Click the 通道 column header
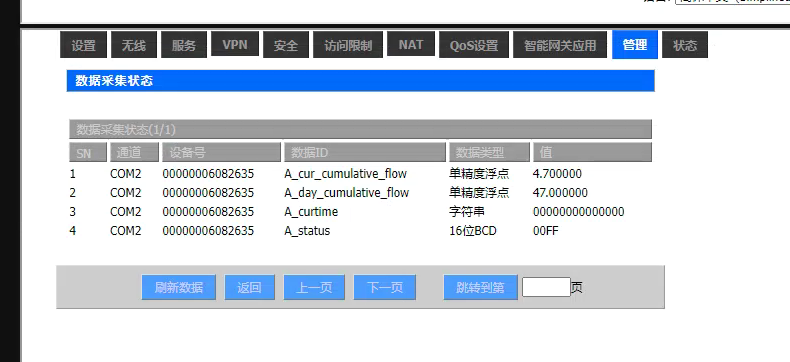Image resolution: width=790 pixels, height=362 pixels. pos(134,152)
